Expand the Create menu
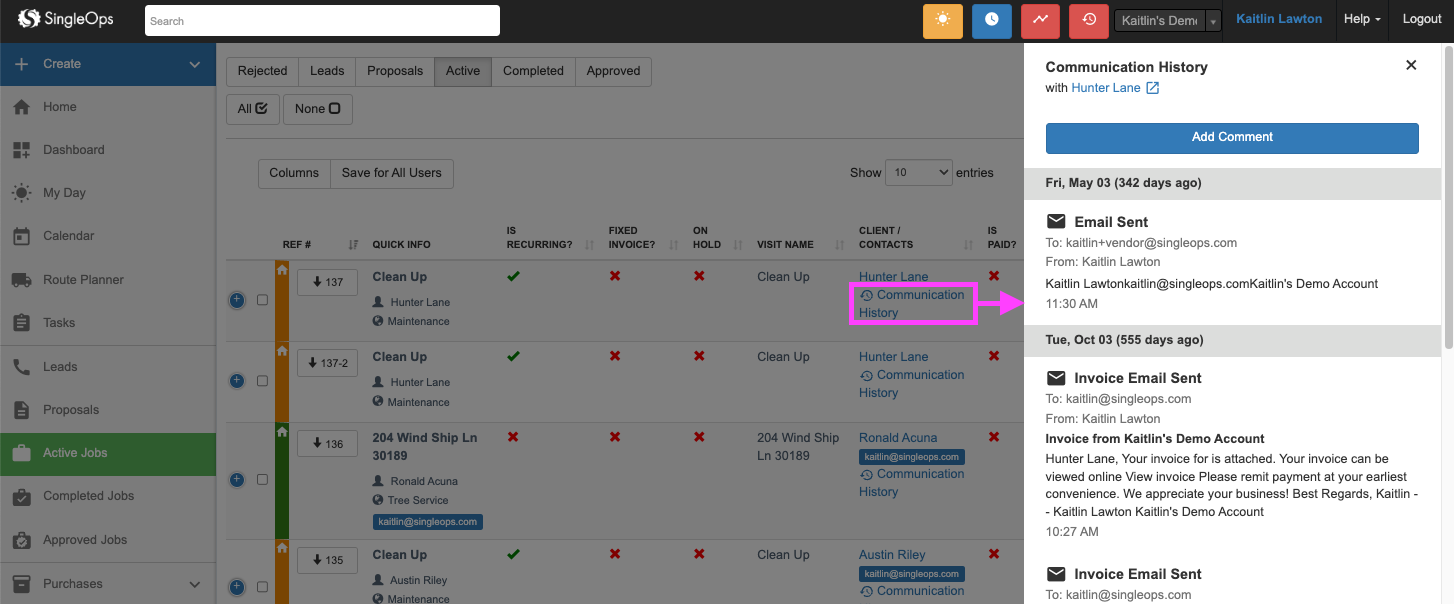Viewport: 1454px width, 604px height. point(107,64)
